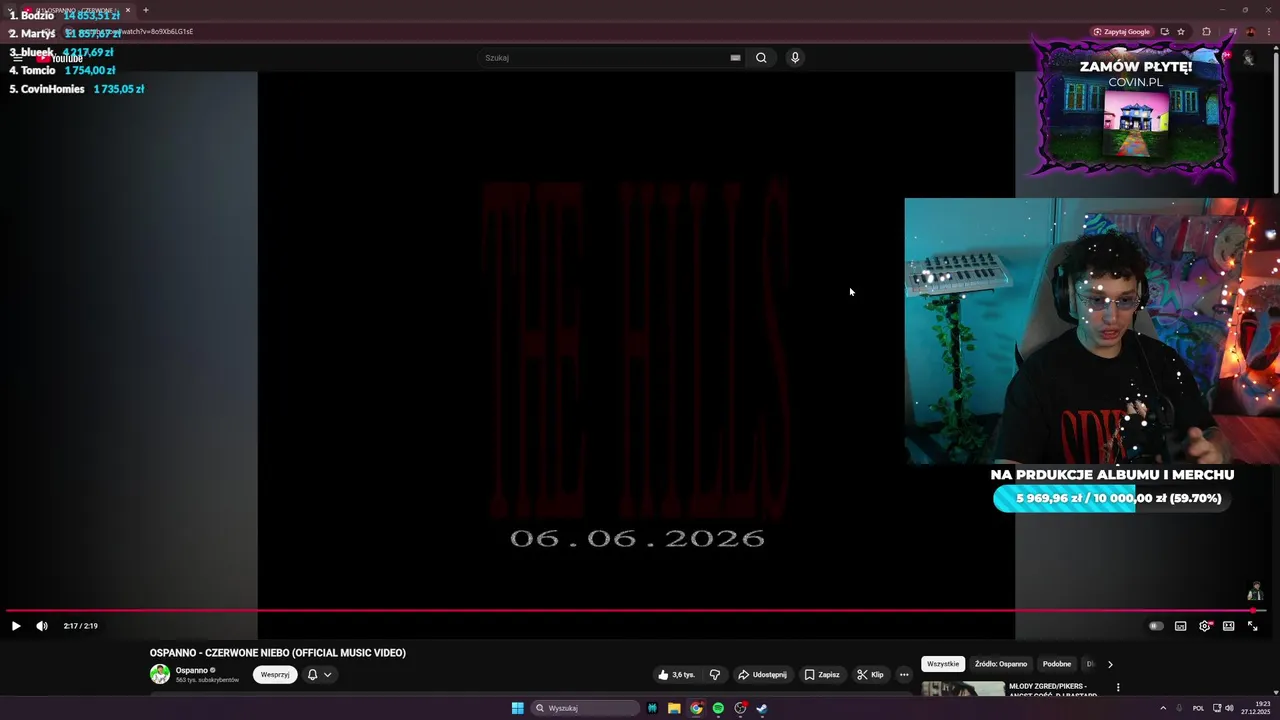Open the YouTube guide hamburger menu
The height and width of the screenshot is (720, 1280).
point(17,58)
